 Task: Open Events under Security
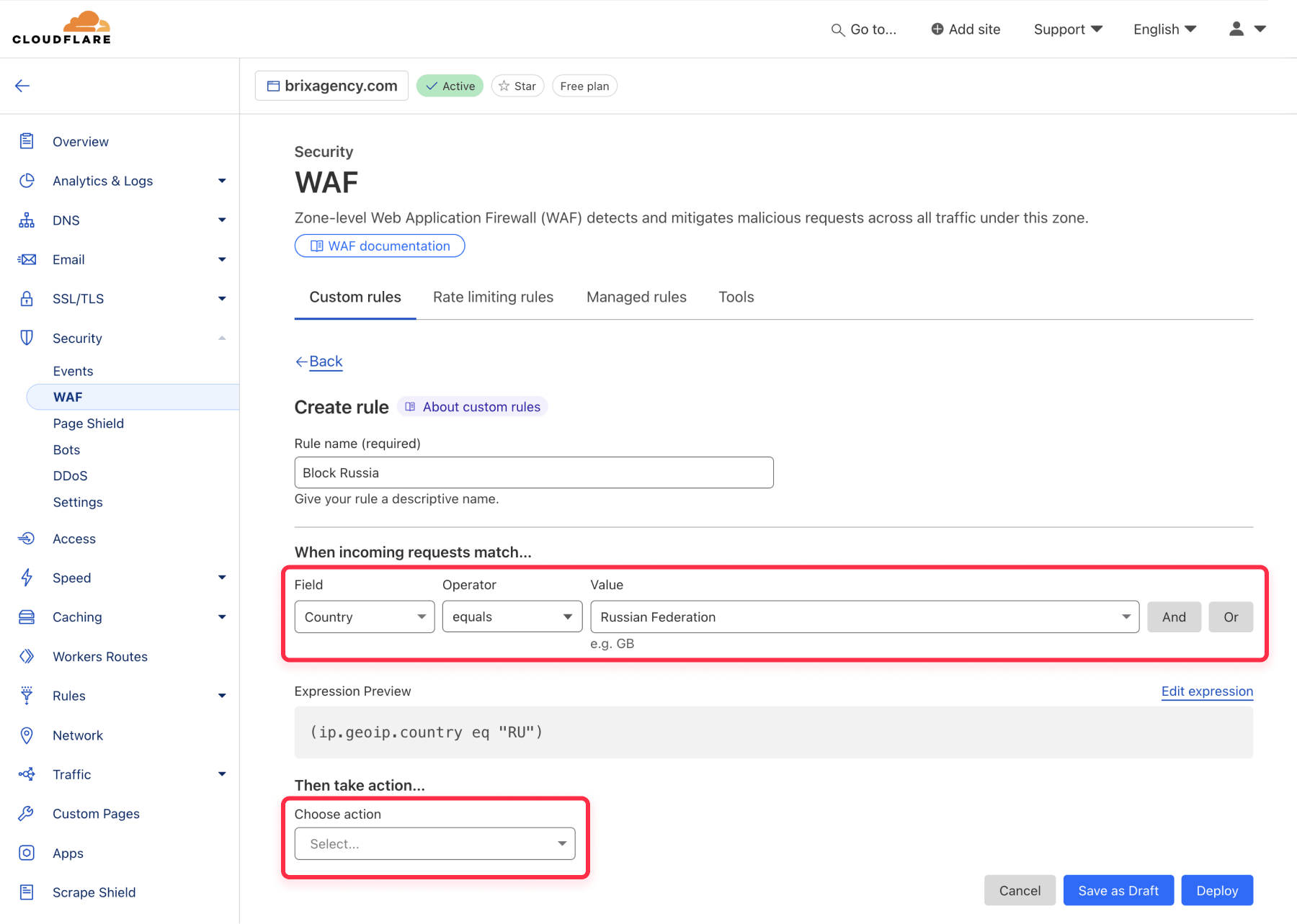point(73,371)
